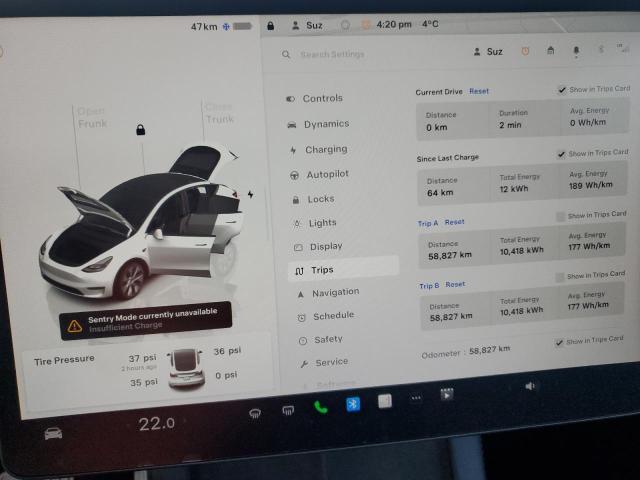Open the Suz driver profile in status bar
Viewport: 640px width, 480px height.
307,25
